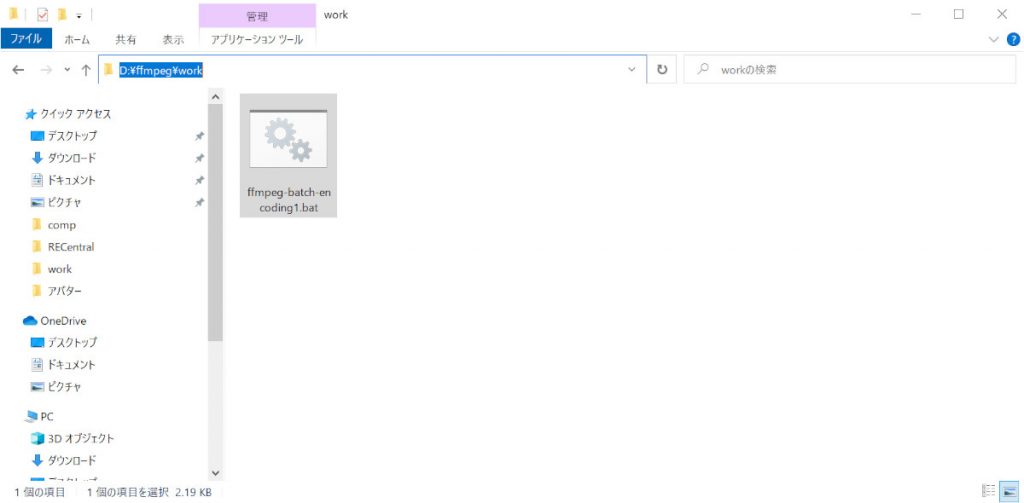1024x503 pixels.
Task: Open the ファイル menu
Action: 26,40
